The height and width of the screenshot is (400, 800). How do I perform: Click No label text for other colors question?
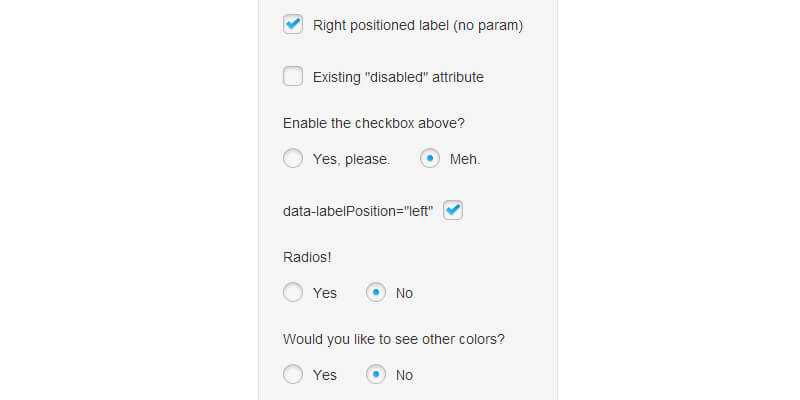[404, 376]
